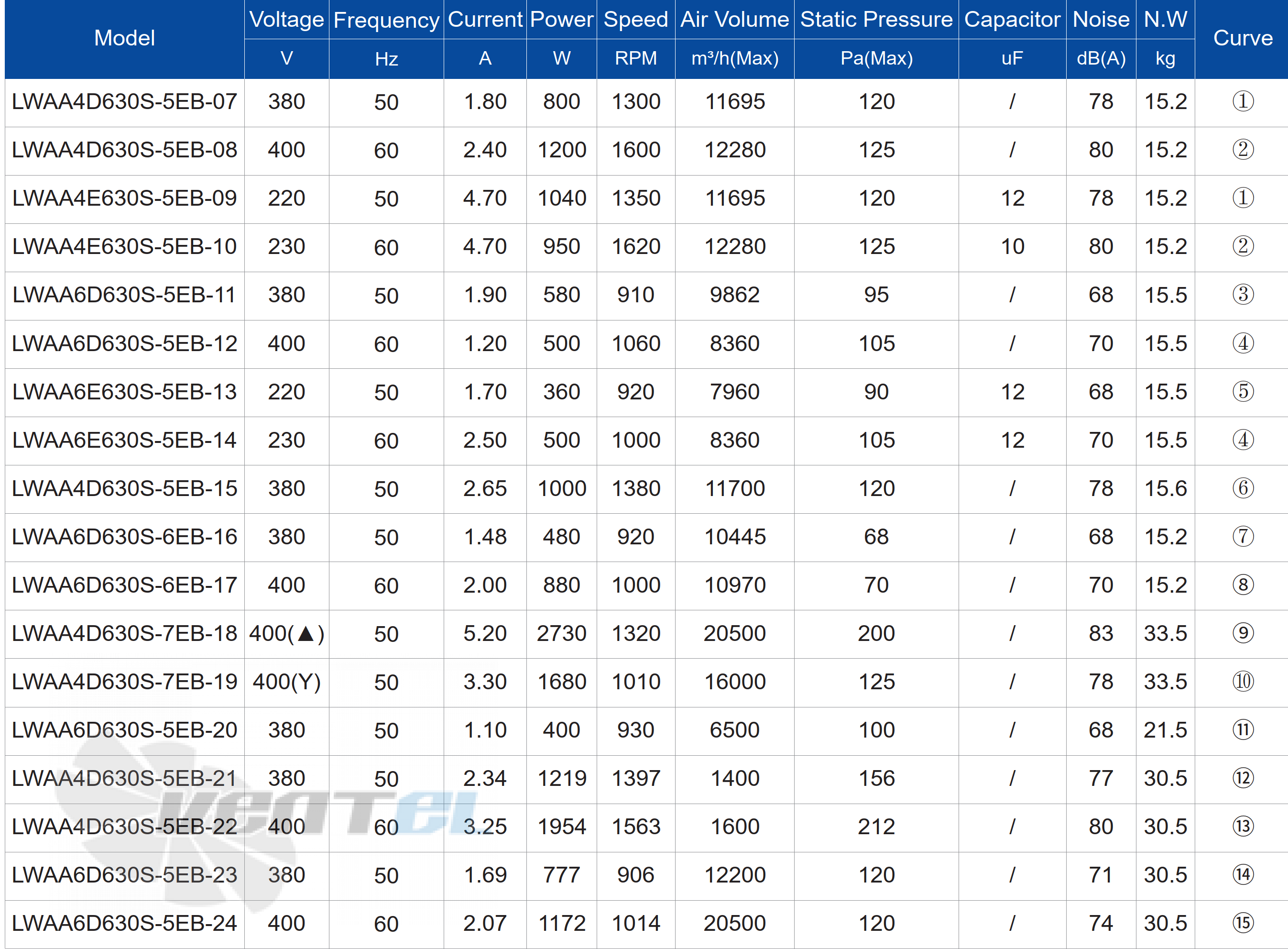Viewport: 1288px width, 949px height.
Task: Click the Capacitor column header
Action: coord(1012,21)
